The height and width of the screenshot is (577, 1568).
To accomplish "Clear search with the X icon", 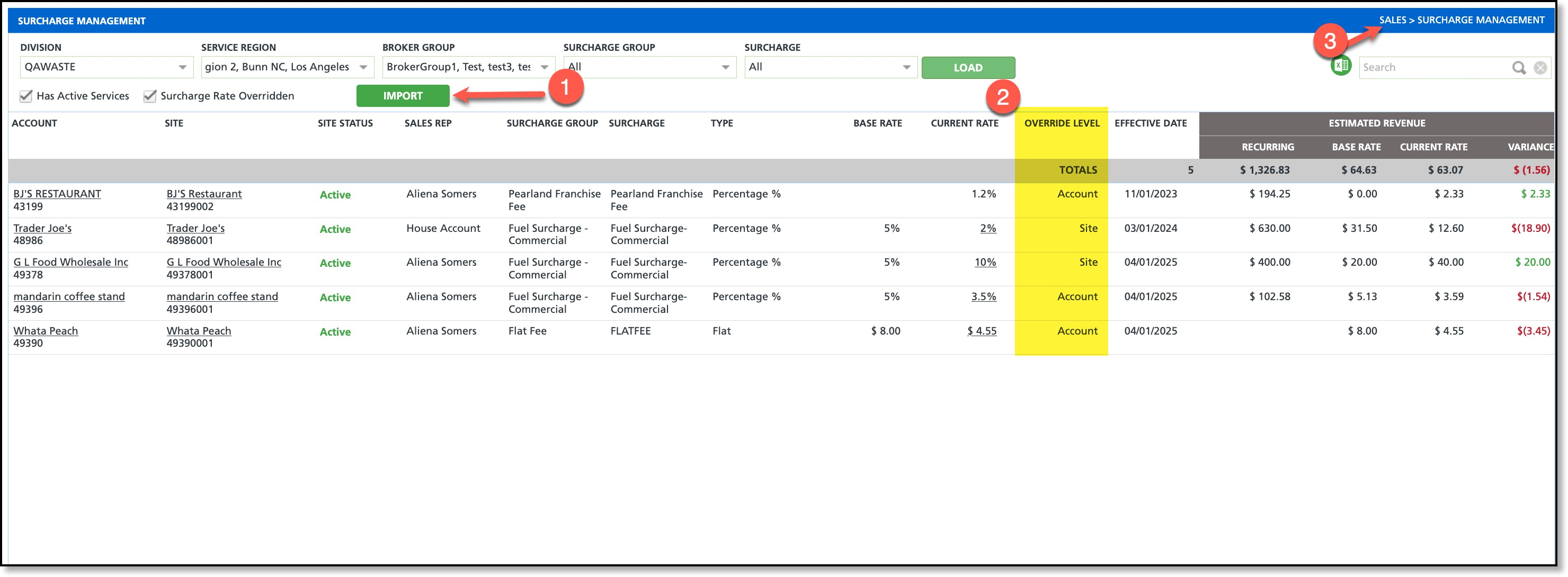I will tap(1540, 67).
